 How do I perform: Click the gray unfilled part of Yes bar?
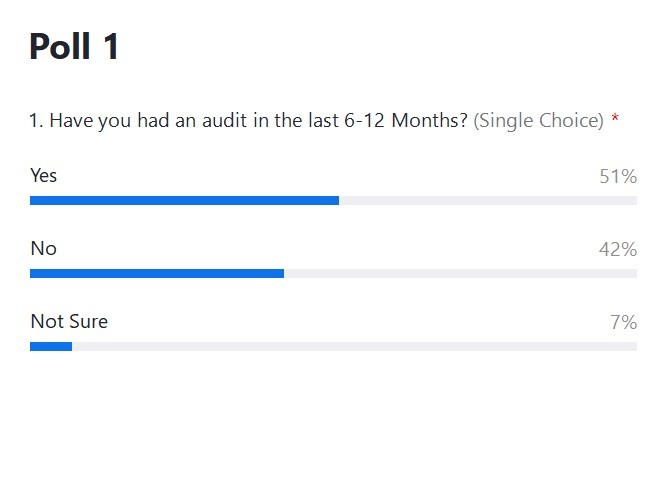click(x=488, y=201)
